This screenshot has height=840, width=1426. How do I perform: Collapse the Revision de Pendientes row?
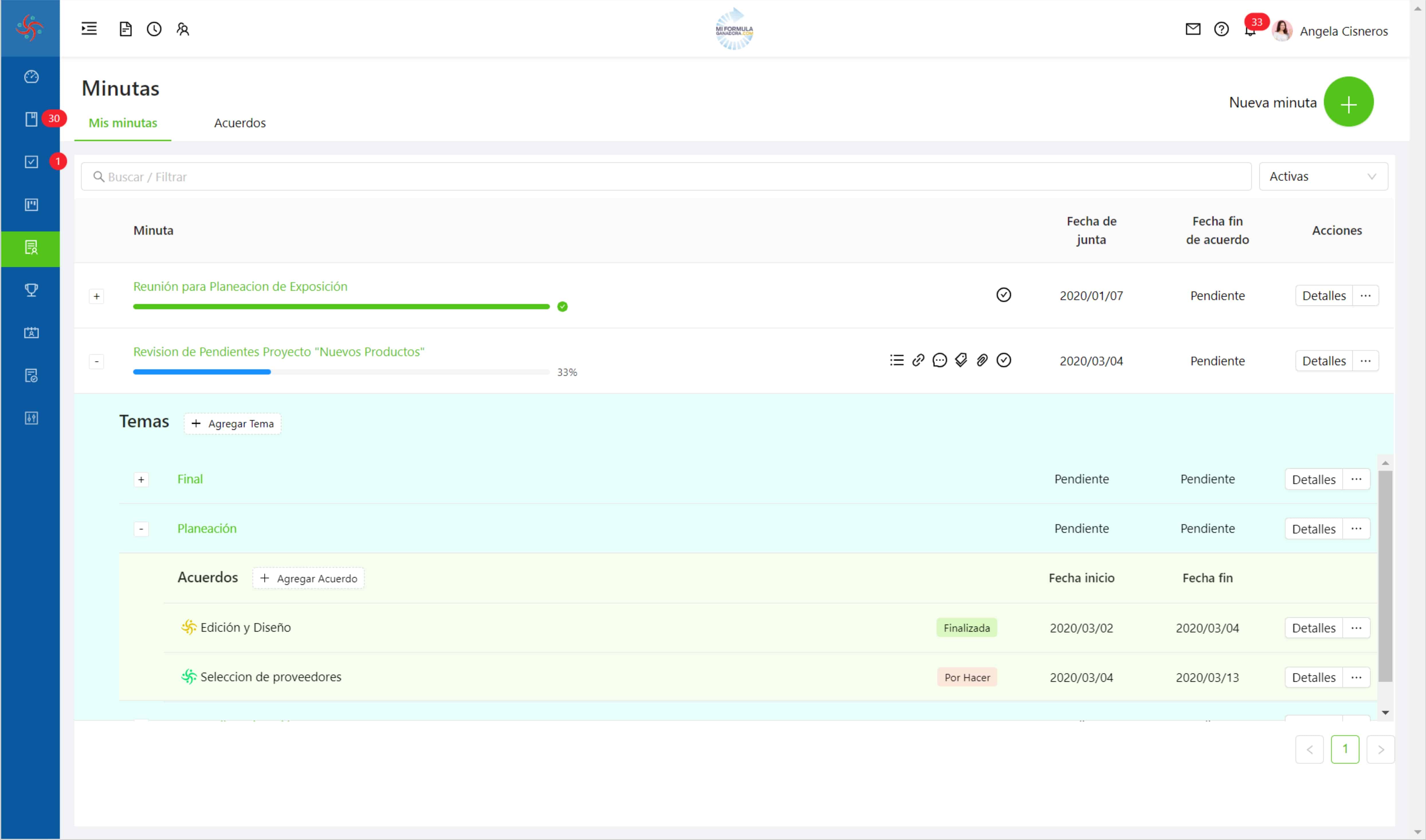click(96, 361)
